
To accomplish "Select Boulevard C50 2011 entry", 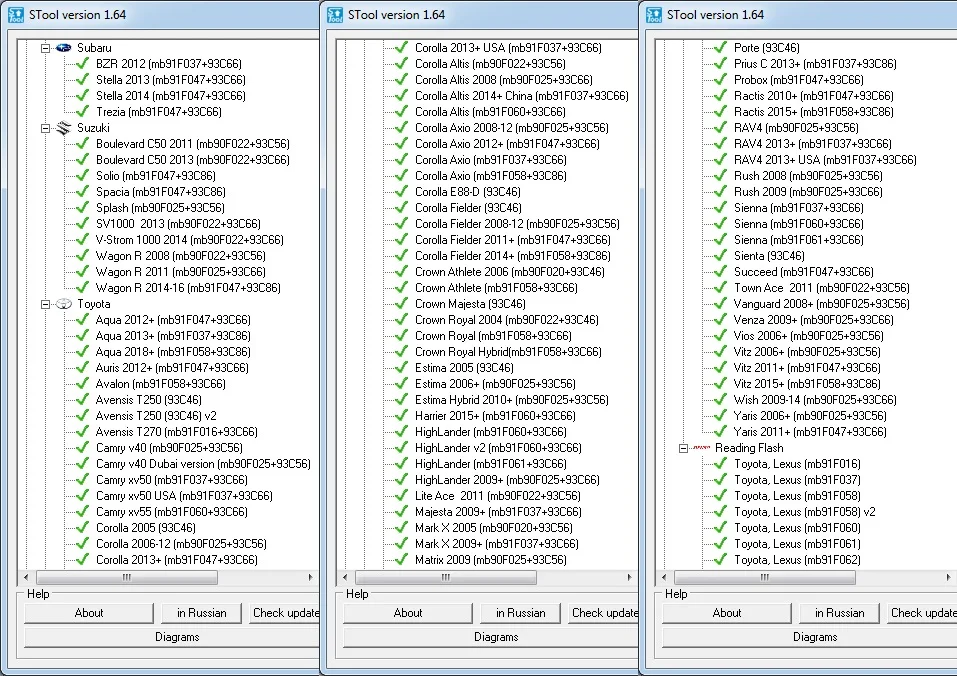I will tap(192, 143).
